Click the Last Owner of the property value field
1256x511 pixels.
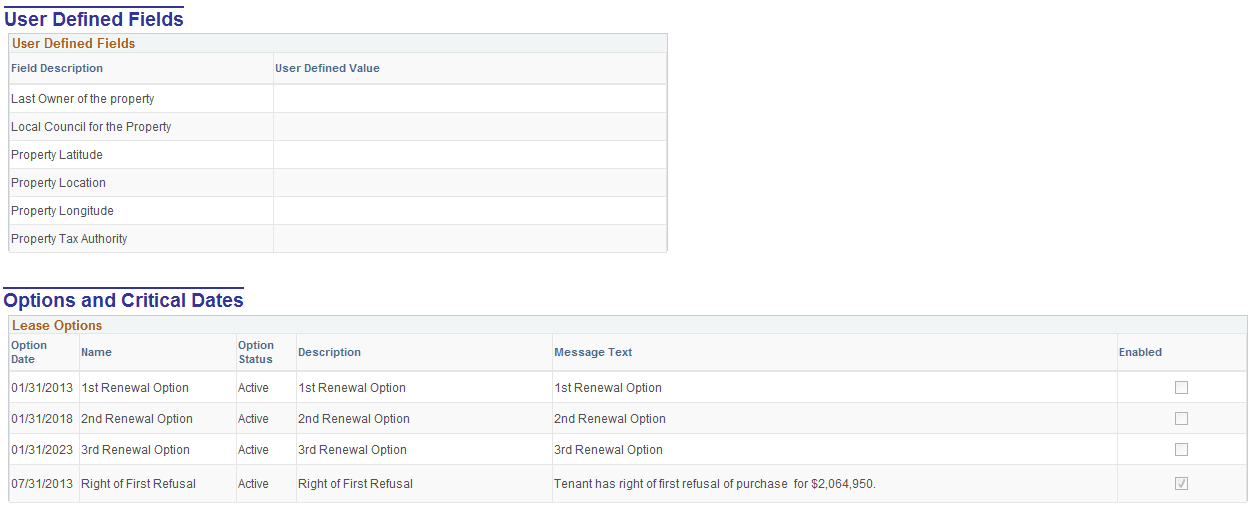(470, 99)
